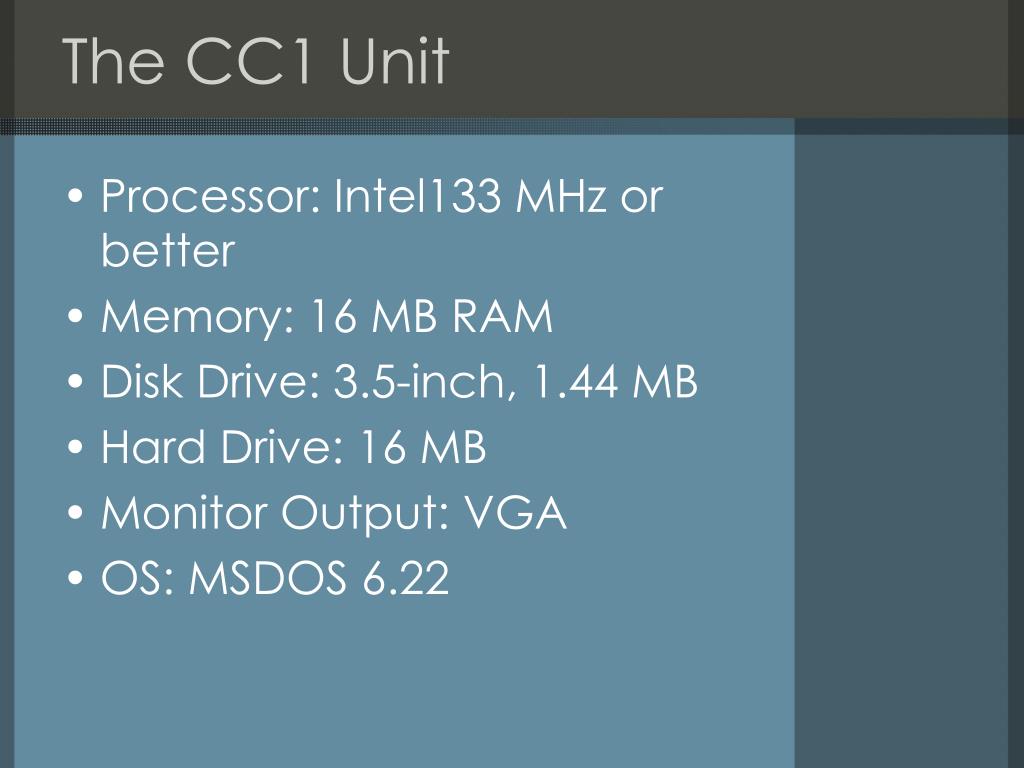The height and width of the screenshot is (768, 1024).
Task: Click the bullet dot before Memory
Action: [76, 317]
